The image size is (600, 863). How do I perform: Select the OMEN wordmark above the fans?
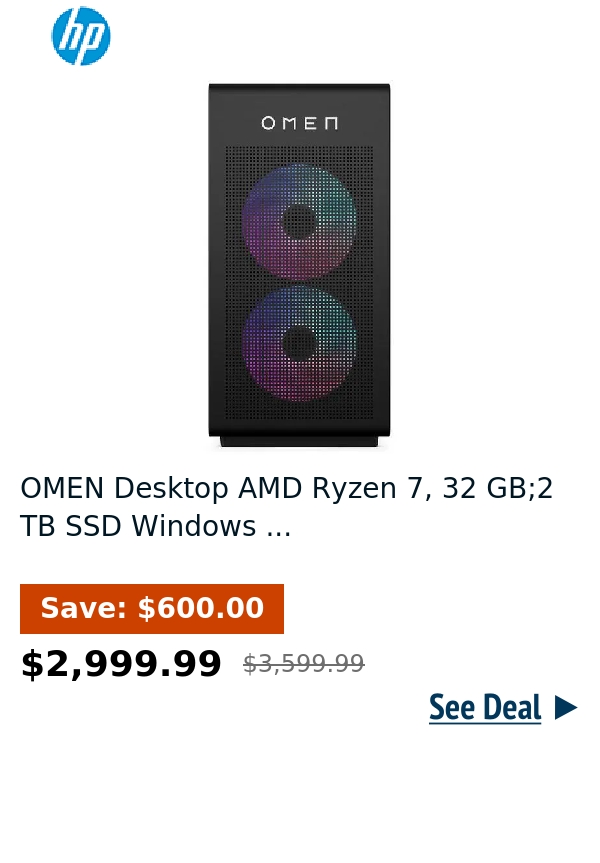point(298,123)
